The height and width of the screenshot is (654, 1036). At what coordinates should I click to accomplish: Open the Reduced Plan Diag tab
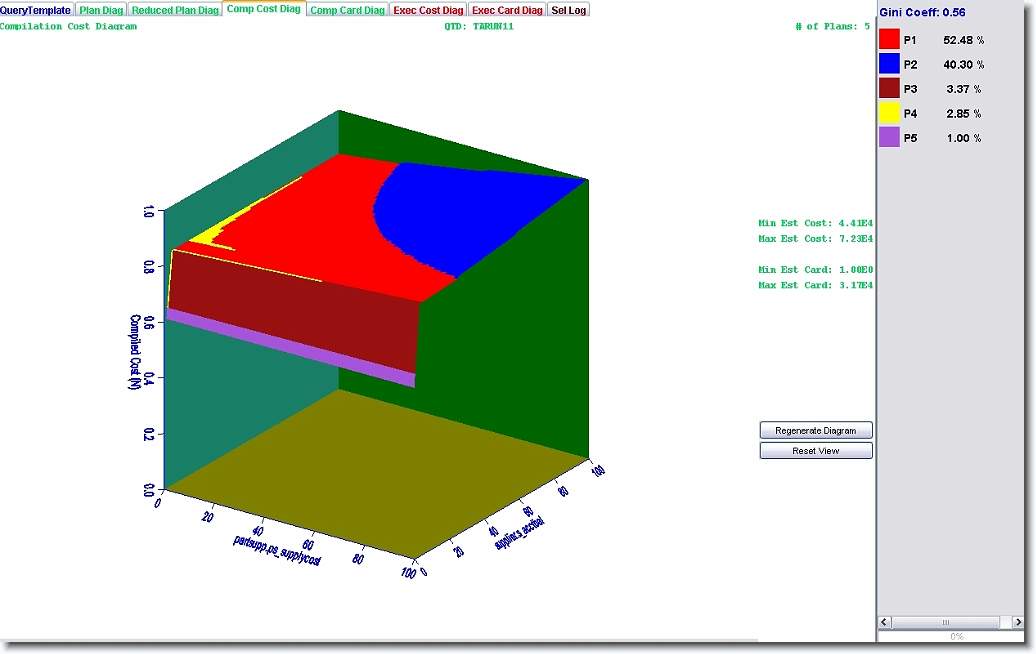click(x=175, y=10)
